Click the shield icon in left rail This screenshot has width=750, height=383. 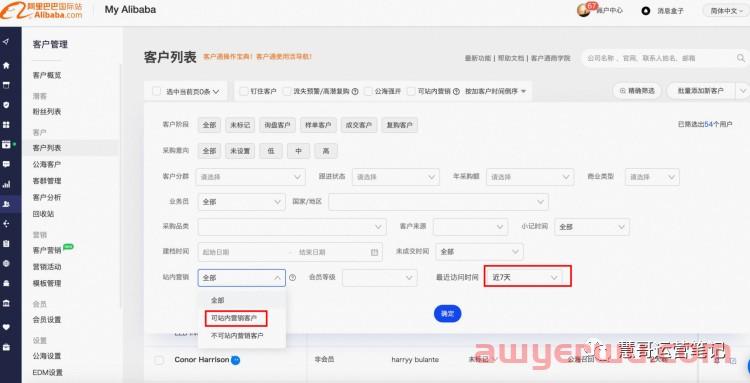coord(6,105)
